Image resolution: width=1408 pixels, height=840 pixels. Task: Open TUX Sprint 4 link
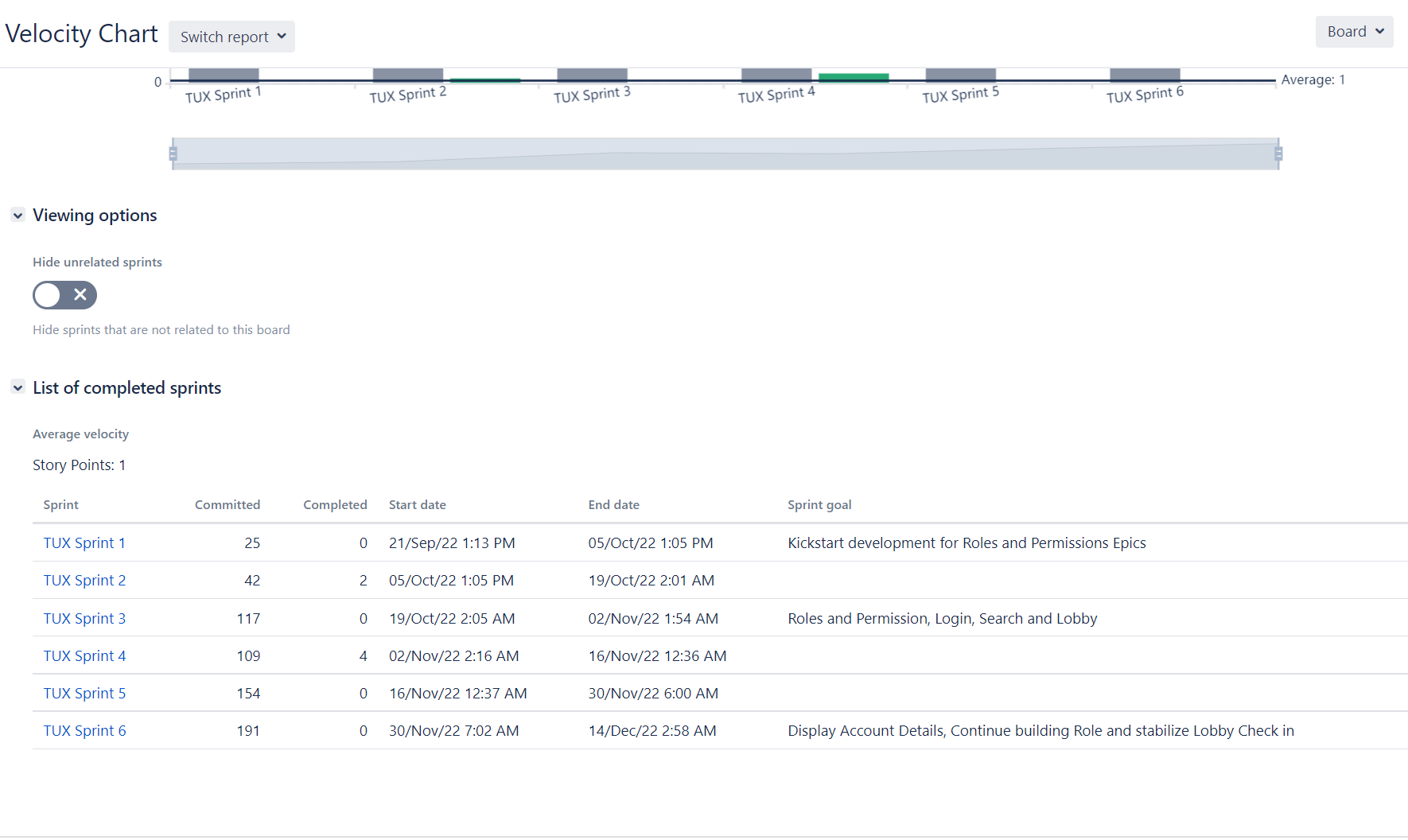tap(84, 656)
